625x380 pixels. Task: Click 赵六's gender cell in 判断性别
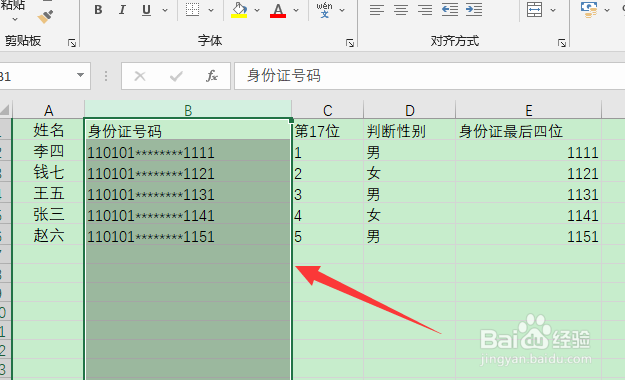(x=409, y=235)
